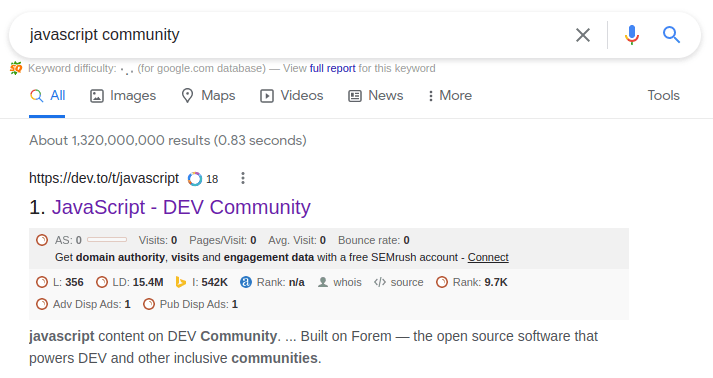Open the JavaScript - DEV Community result
Image resolution: width=713 pixels, height=378 pixels.
coord(181,207)
